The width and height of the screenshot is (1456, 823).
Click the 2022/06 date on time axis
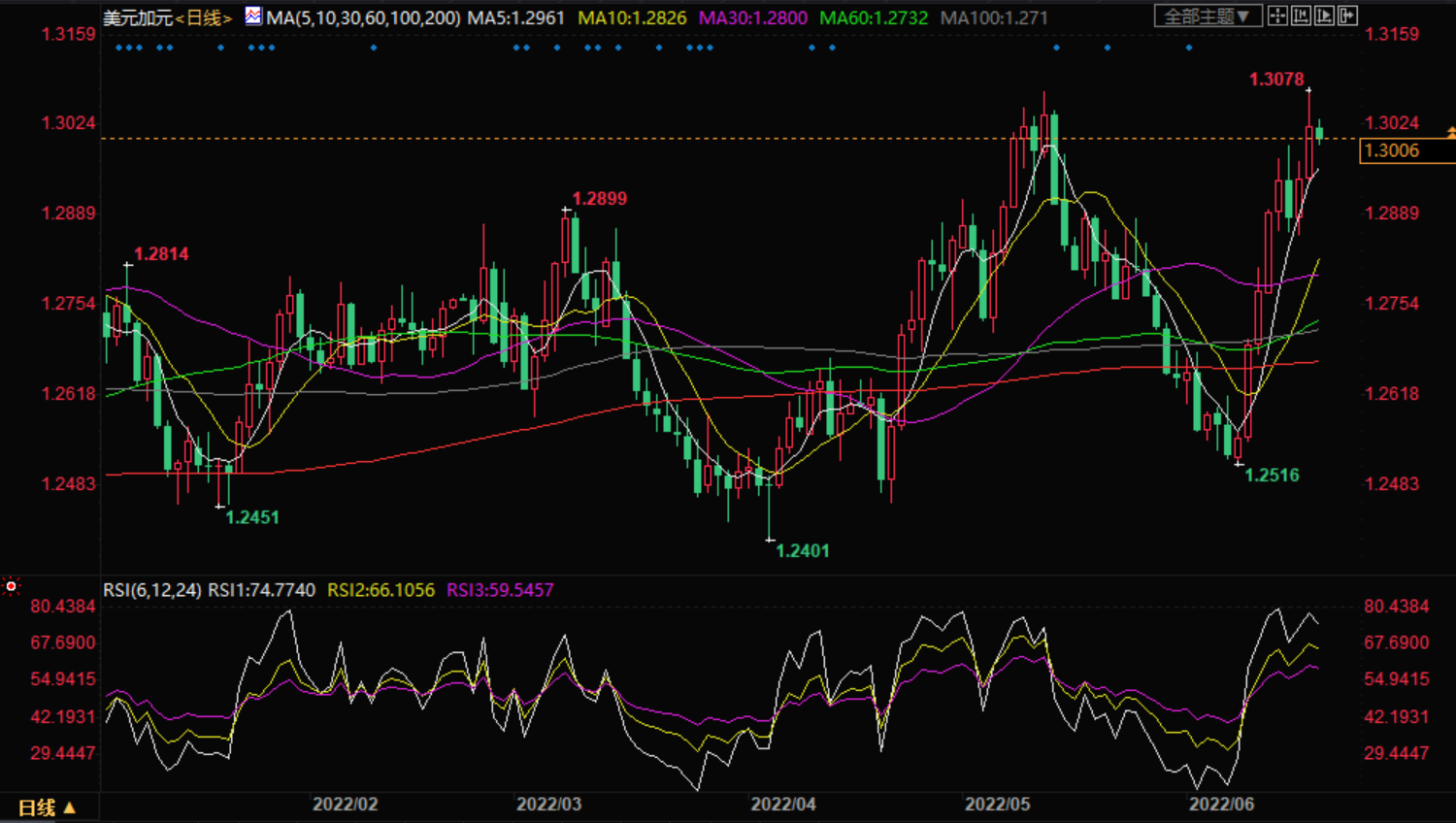pyautogui.click(x=1221, y=805)
